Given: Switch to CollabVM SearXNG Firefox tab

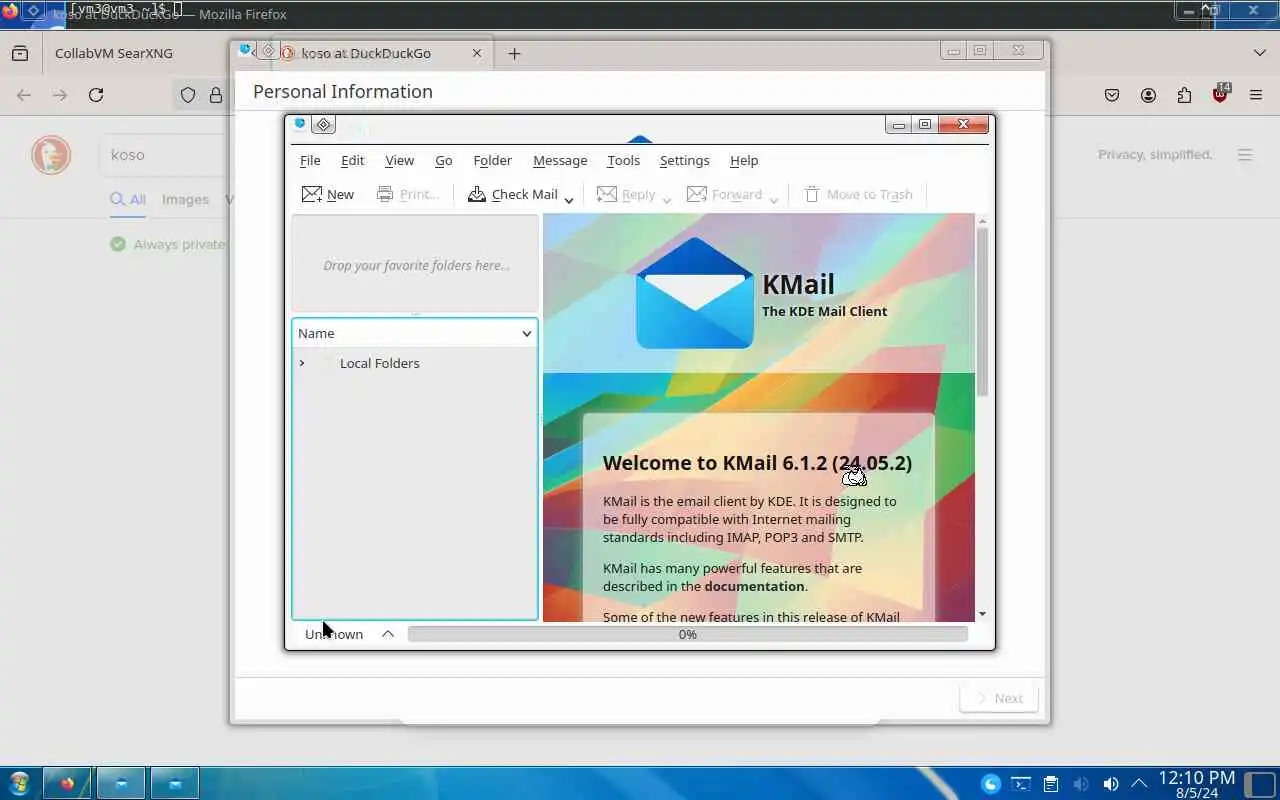Looking at the screenshot, I should 114,53.
